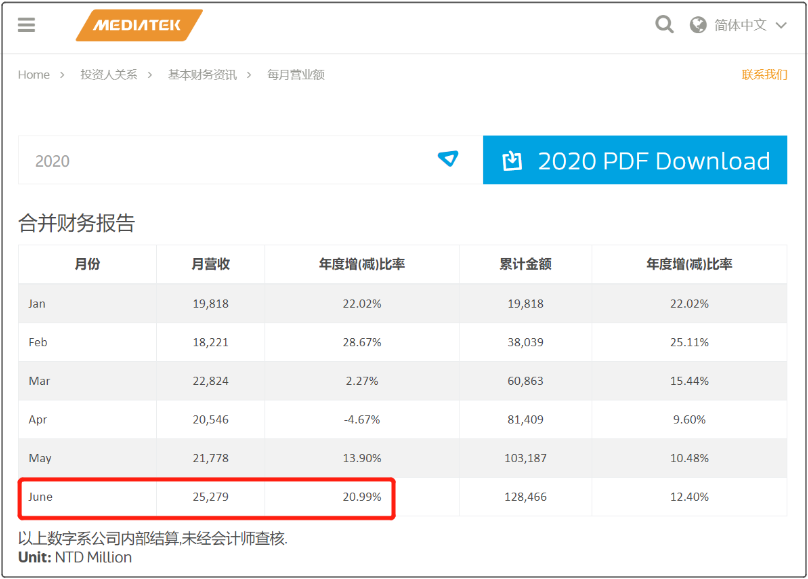Click June revenue value 25,279
This screenshot has width=808, height=579.
210,496
